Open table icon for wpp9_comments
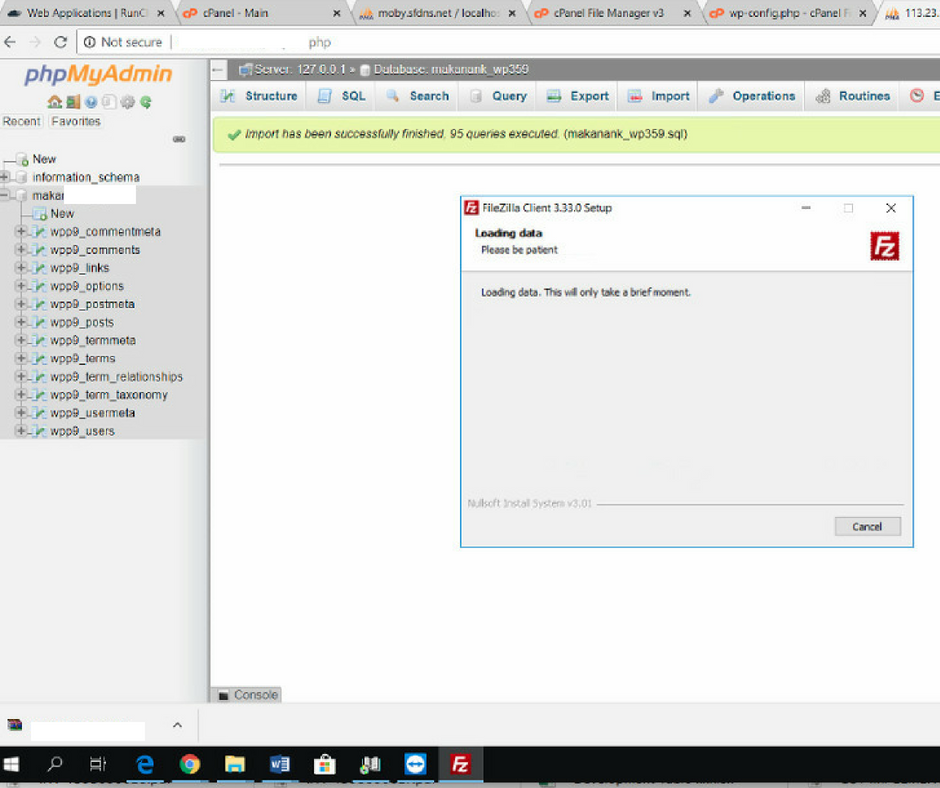 point(40,249)
